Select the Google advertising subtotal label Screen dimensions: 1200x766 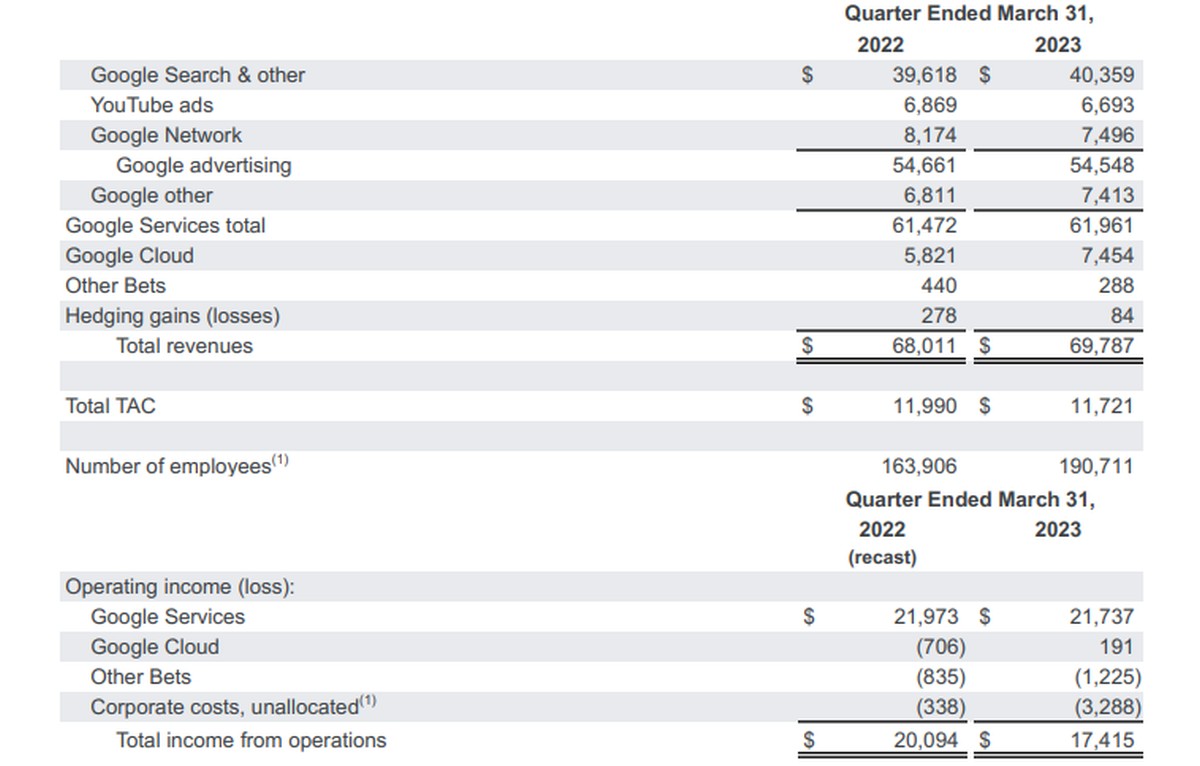coord(204,165)
